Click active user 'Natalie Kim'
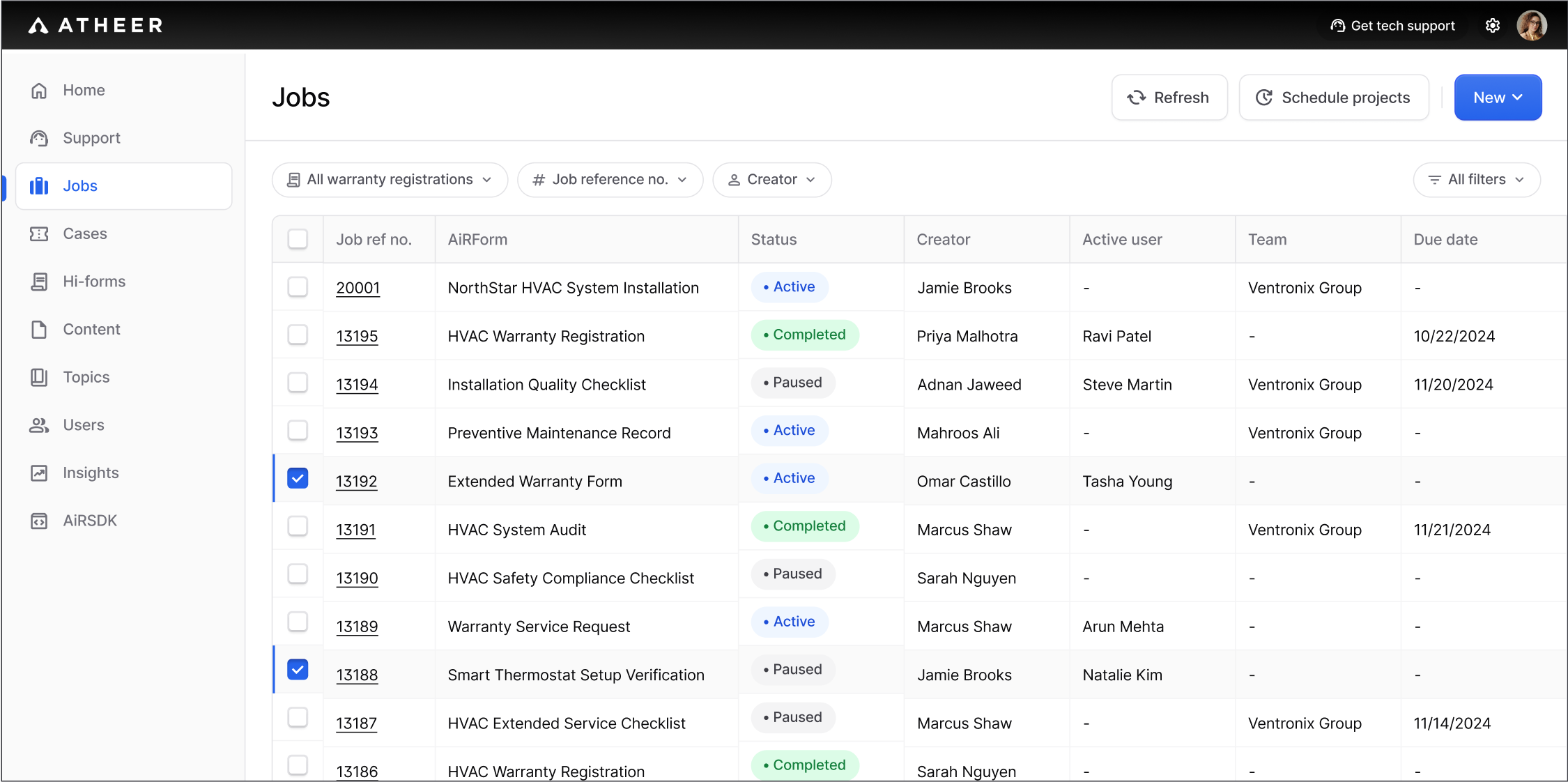Image resolution: width=1568 pixels, height=782 pixels. point(1123,675)
